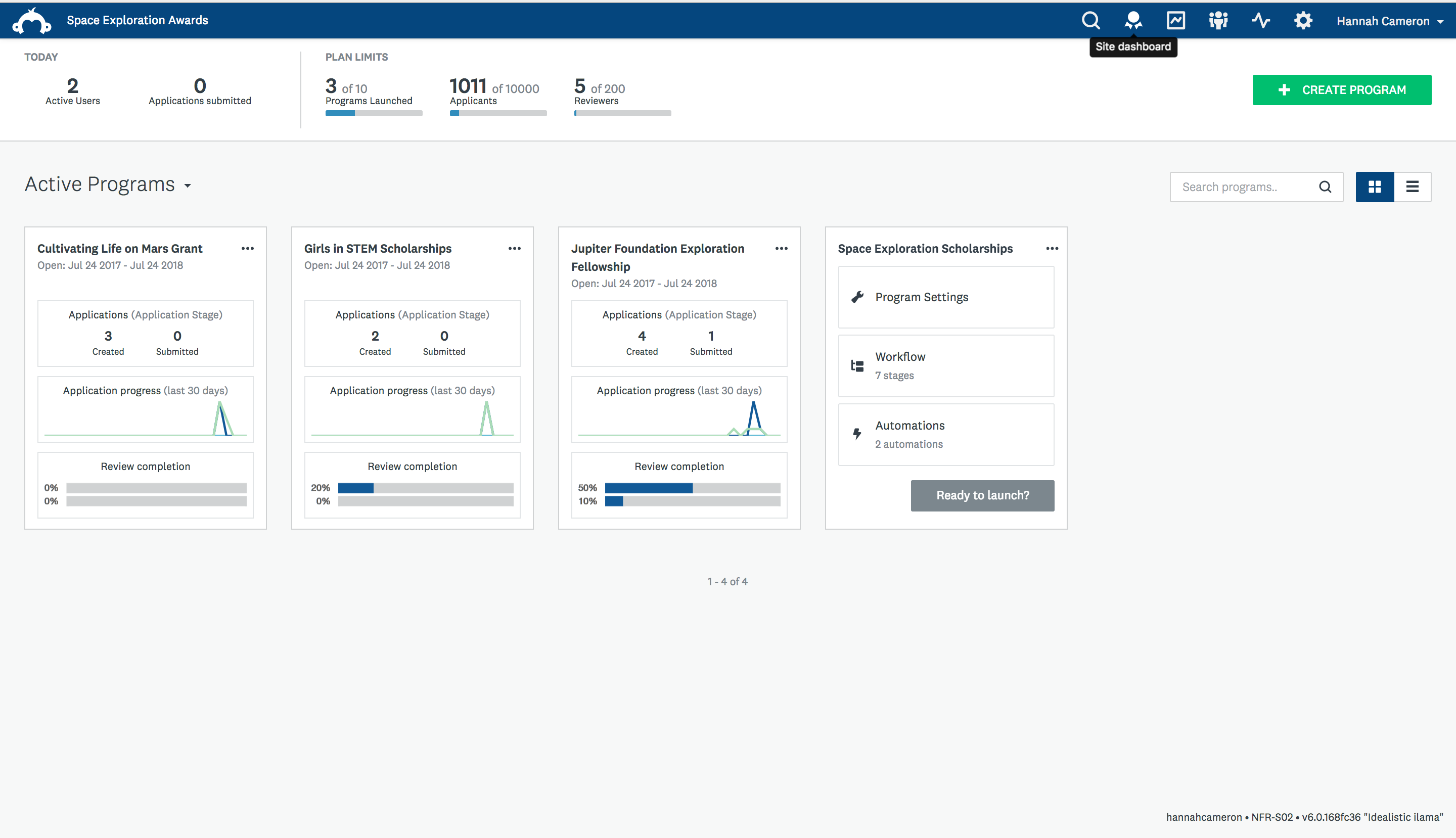The height and width of the screenshot is (838, 1456).
Task: Open the Site dashboard icon
Action: tap(1132, 20)
